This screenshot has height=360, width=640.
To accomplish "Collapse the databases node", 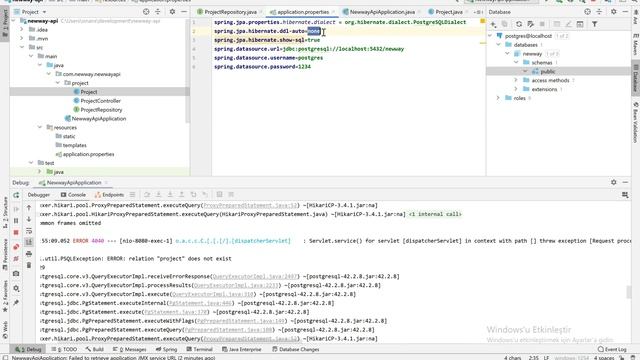I will pyautogui.click(x=498, y=45).
